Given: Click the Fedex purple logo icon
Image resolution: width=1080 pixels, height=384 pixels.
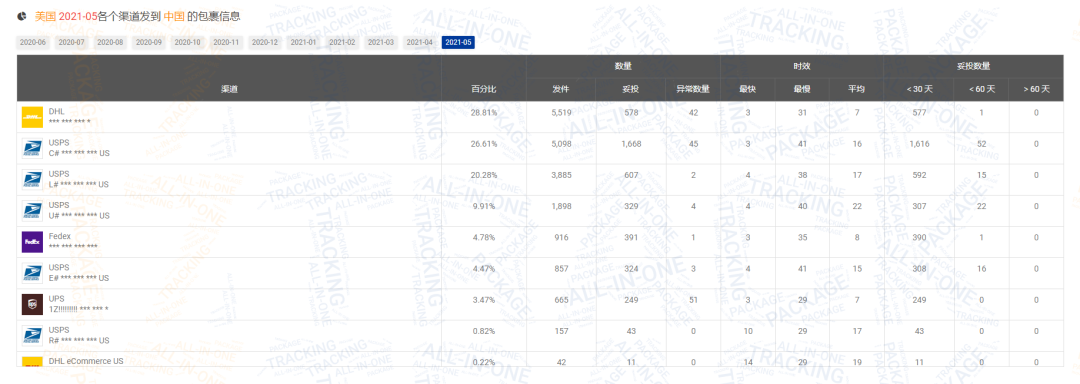Looking at the screenshot, I should (32, 242).
